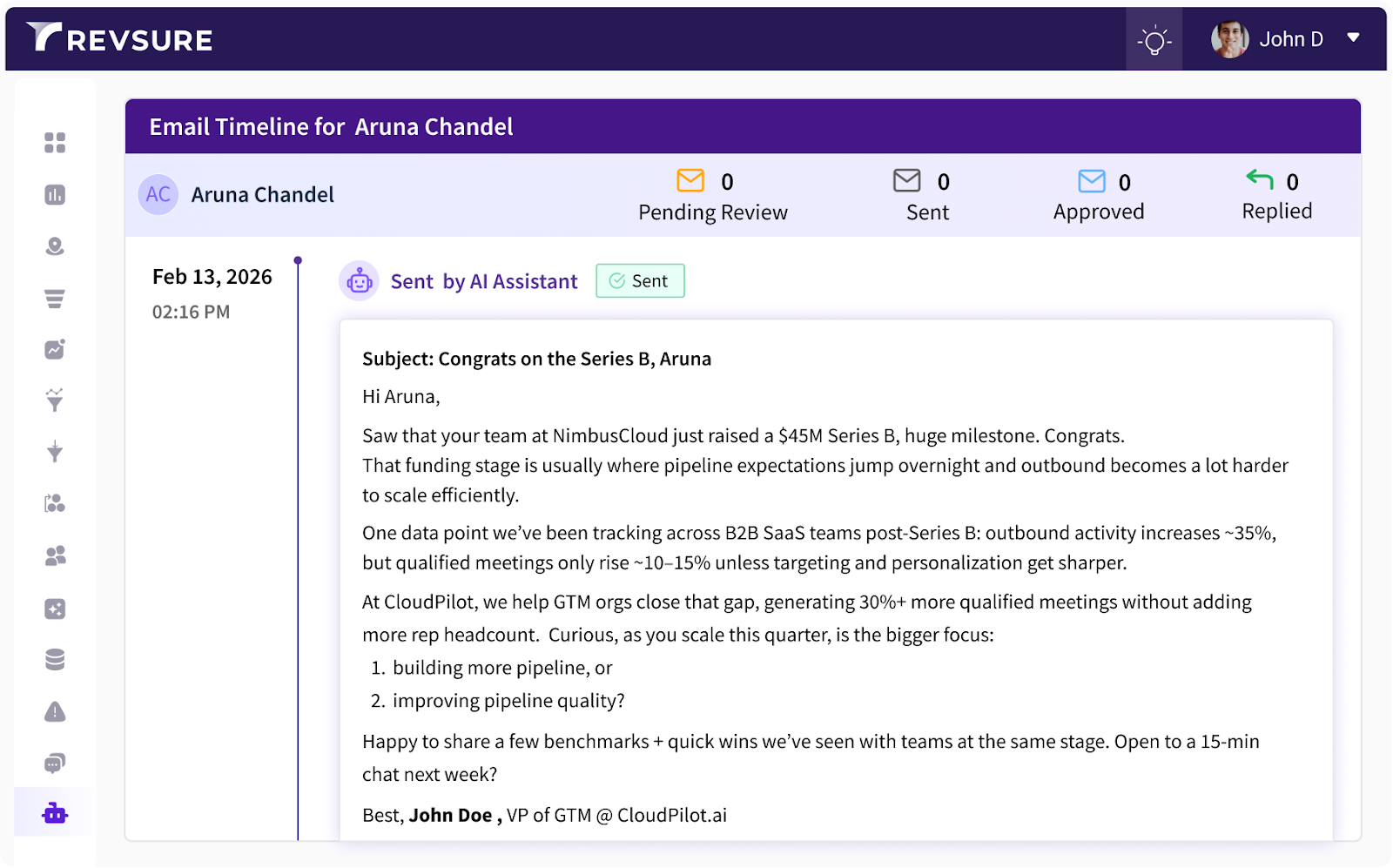Click the 02:16 PM timestamp
Screen dimensions: 1393x868
(192, 312)
